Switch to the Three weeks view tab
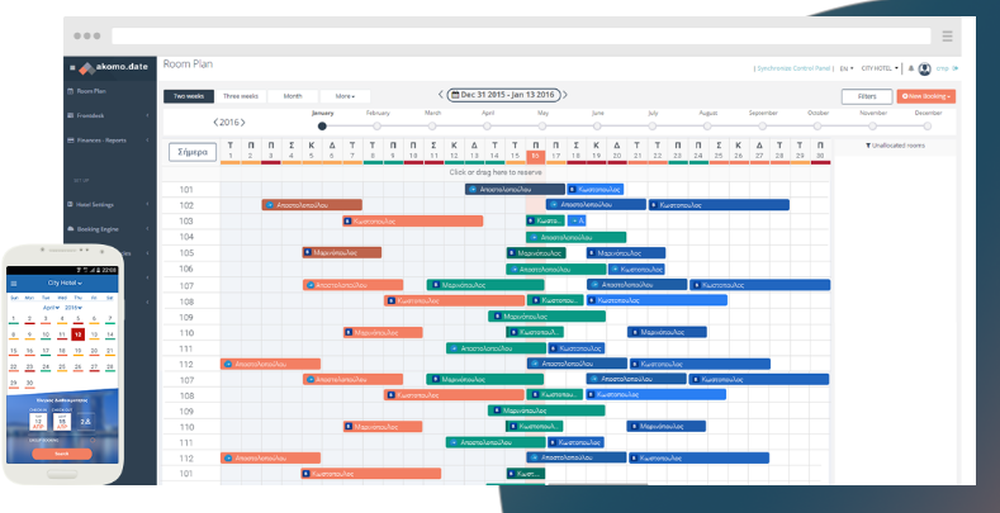 [x=240, y=96]
